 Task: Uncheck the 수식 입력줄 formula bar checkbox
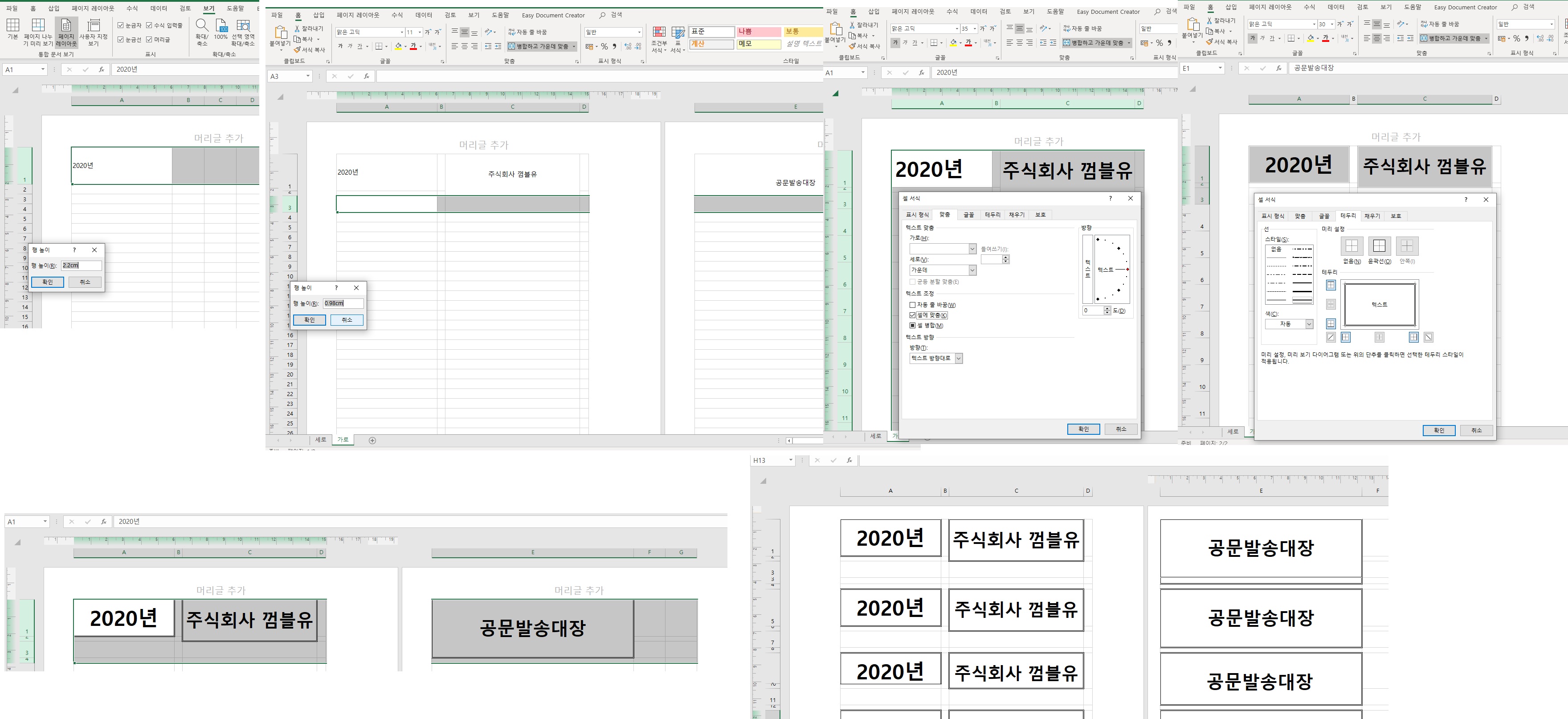pos(149,25)
